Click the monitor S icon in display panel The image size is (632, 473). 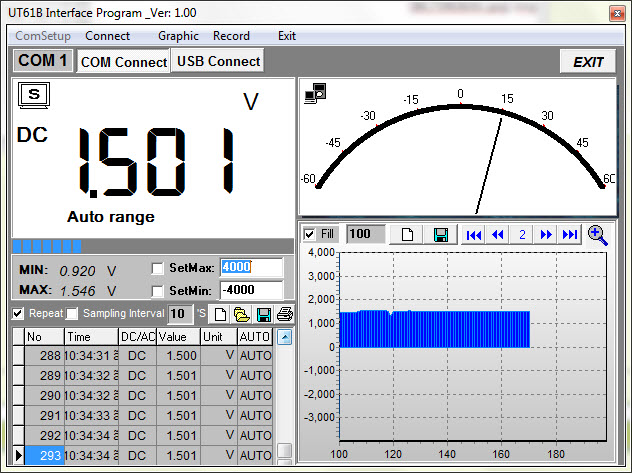(x=34, y=95)
